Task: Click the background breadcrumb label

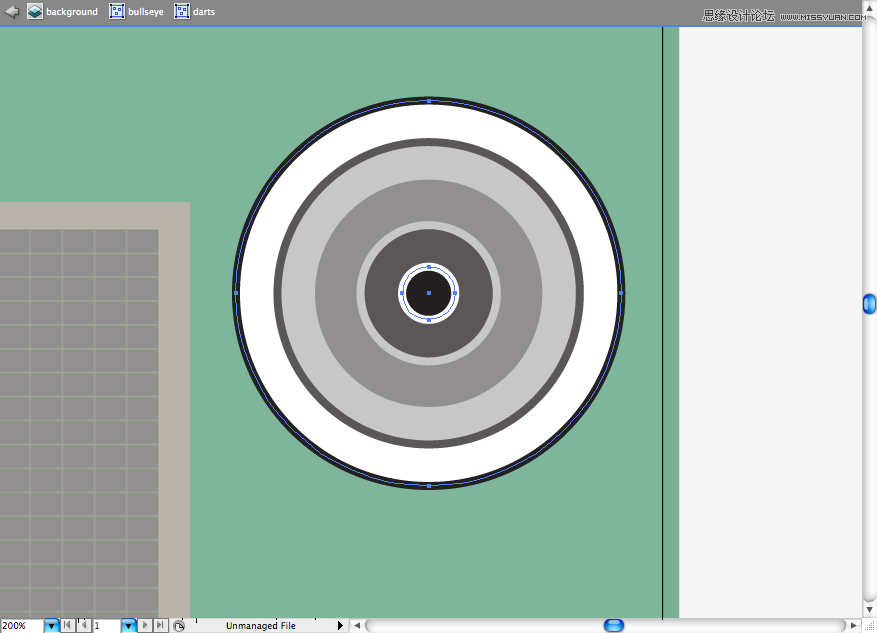Action: tap(72, 12)
